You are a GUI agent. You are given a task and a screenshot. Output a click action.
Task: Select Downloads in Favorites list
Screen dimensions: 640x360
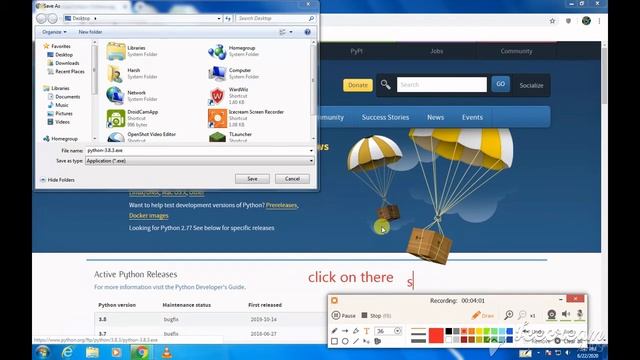[x=63, y=63]
